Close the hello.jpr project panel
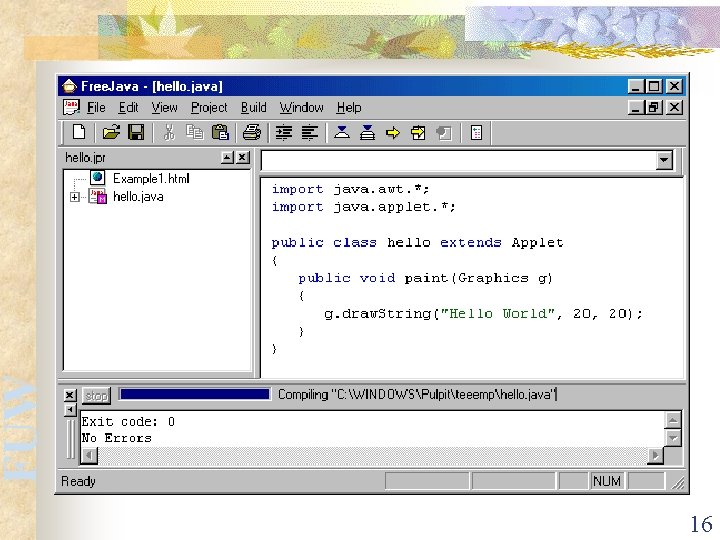 pos(243,158)
